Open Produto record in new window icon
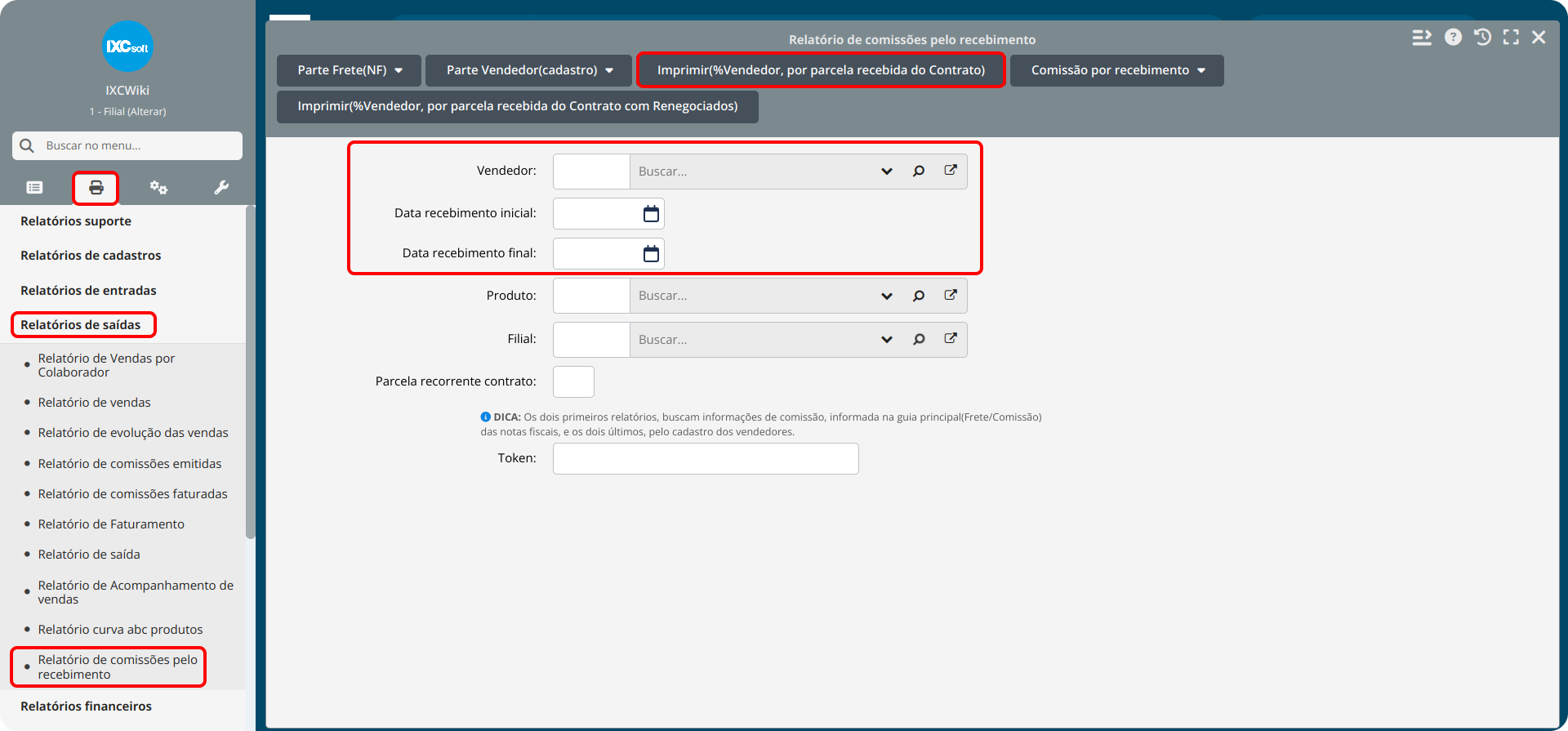 951,295
